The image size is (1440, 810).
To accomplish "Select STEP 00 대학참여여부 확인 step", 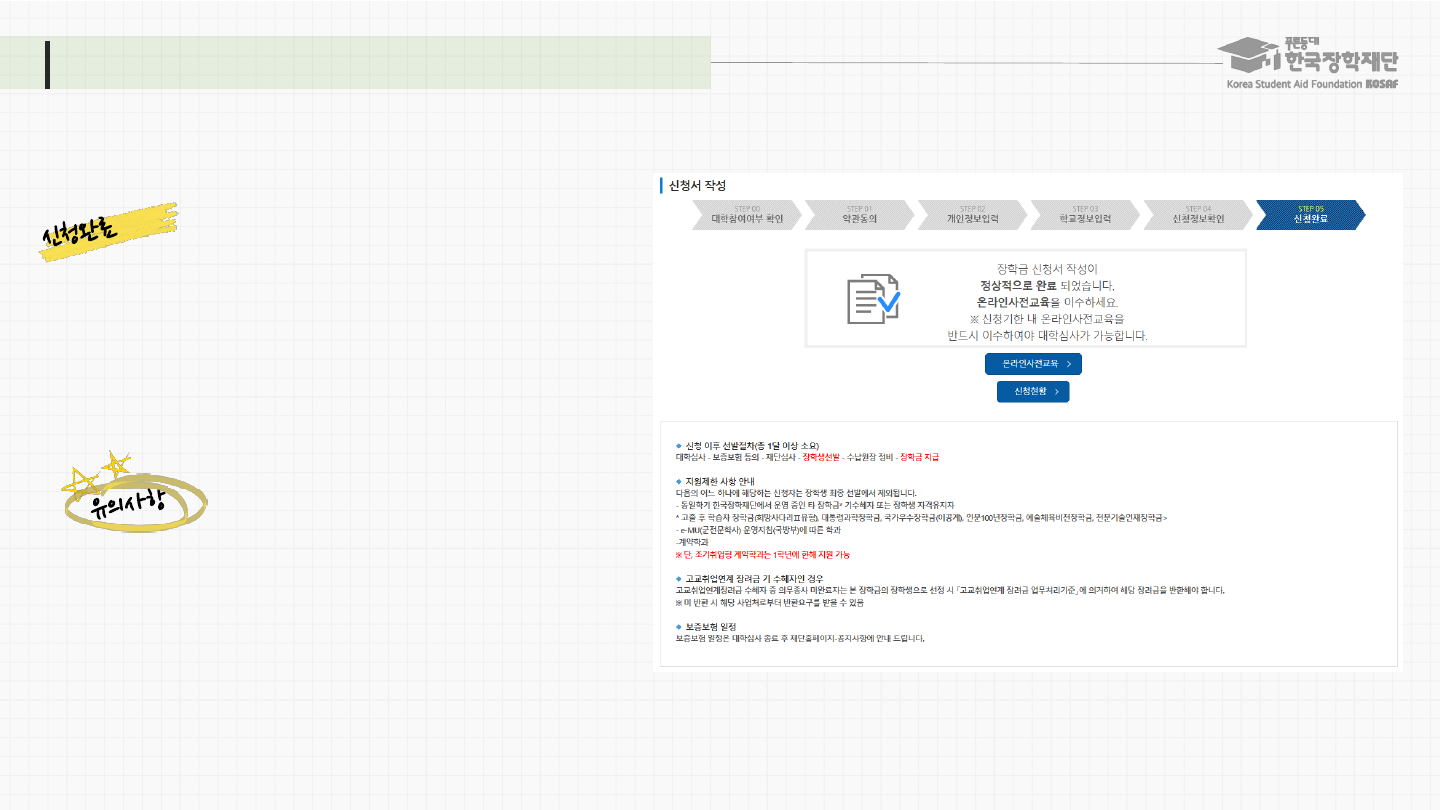I will pos(746,214).
